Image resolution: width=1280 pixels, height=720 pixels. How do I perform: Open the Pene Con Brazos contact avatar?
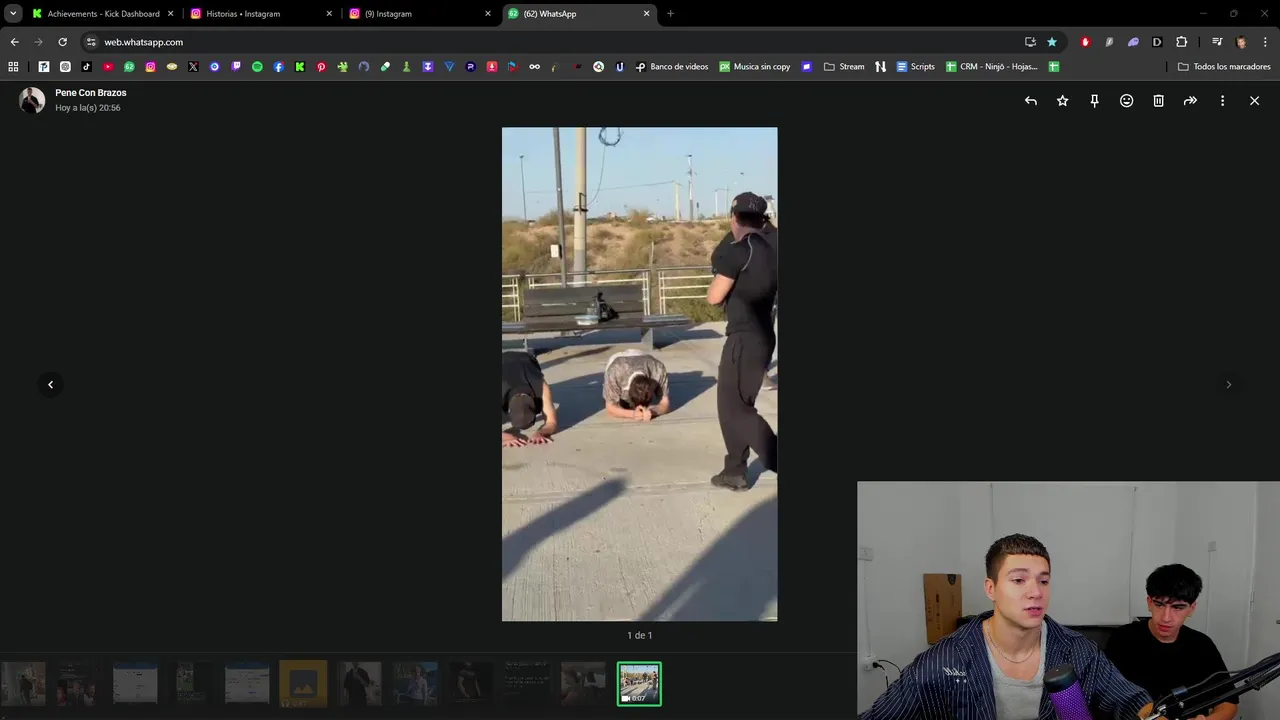click(x=32, y=100)
